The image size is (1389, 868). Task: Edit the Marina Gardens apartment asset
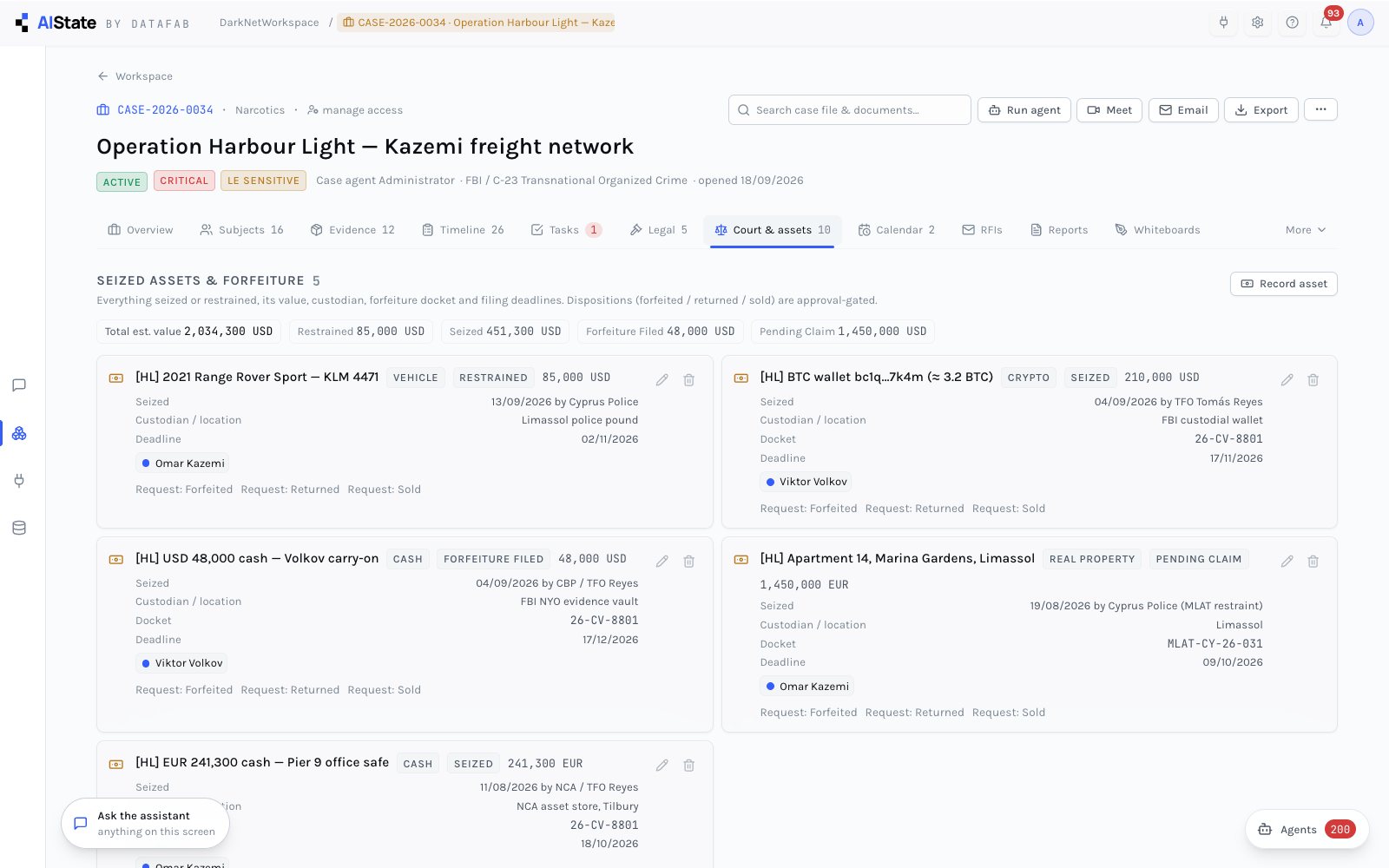pyautogui.click(x=1287, y=561)
